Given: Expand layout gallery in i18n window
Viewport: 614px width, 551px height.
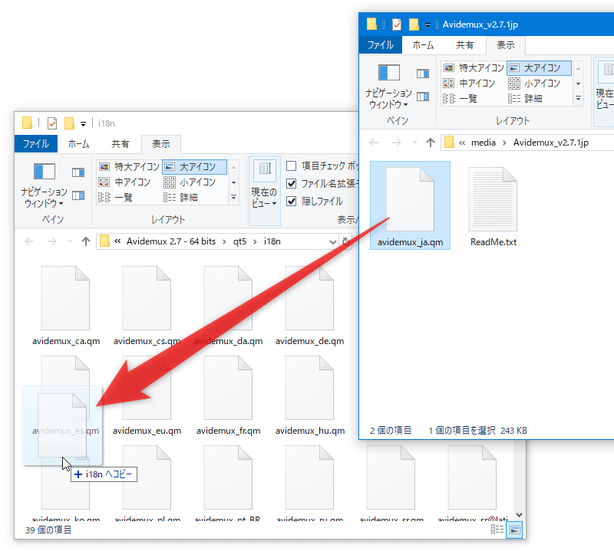Looking at the screenshot, I should tap(234, 197).
